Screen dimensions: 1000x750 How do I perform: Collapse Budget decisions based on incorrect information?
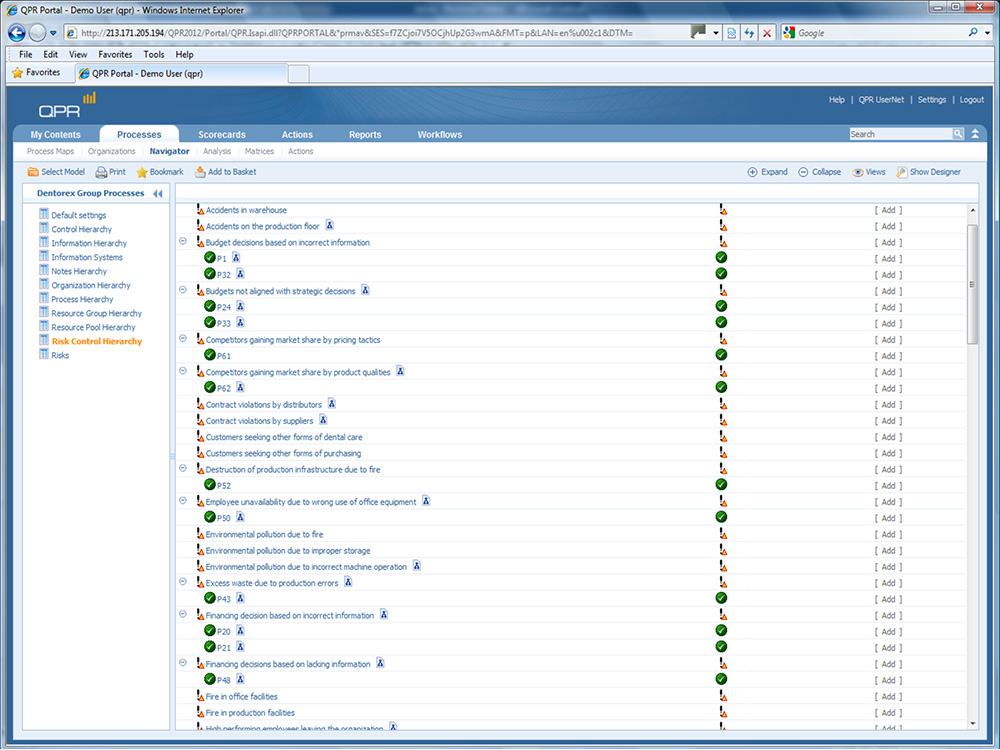pos(183,242)
